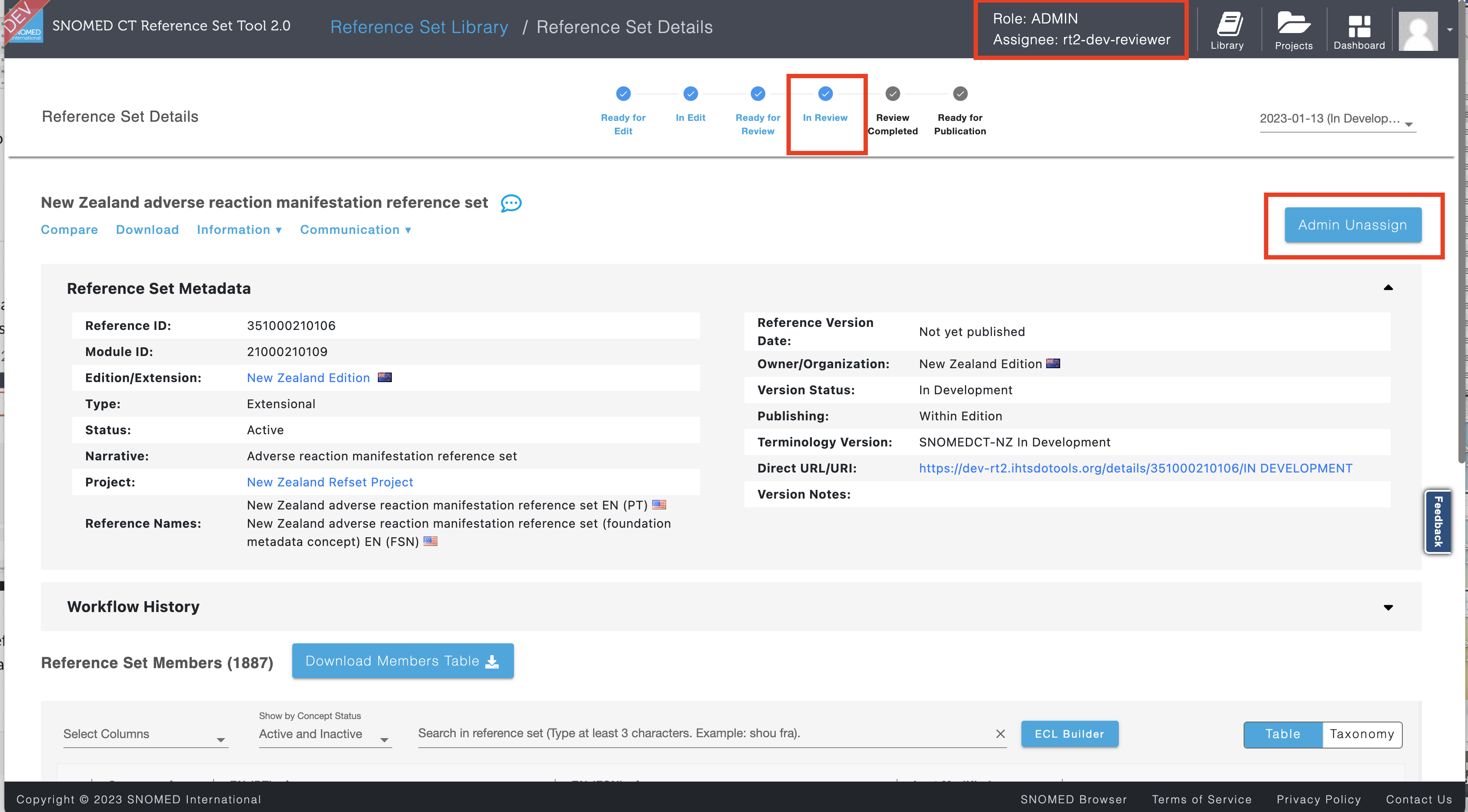Click the US flag next to EN (FSN)

430,541
